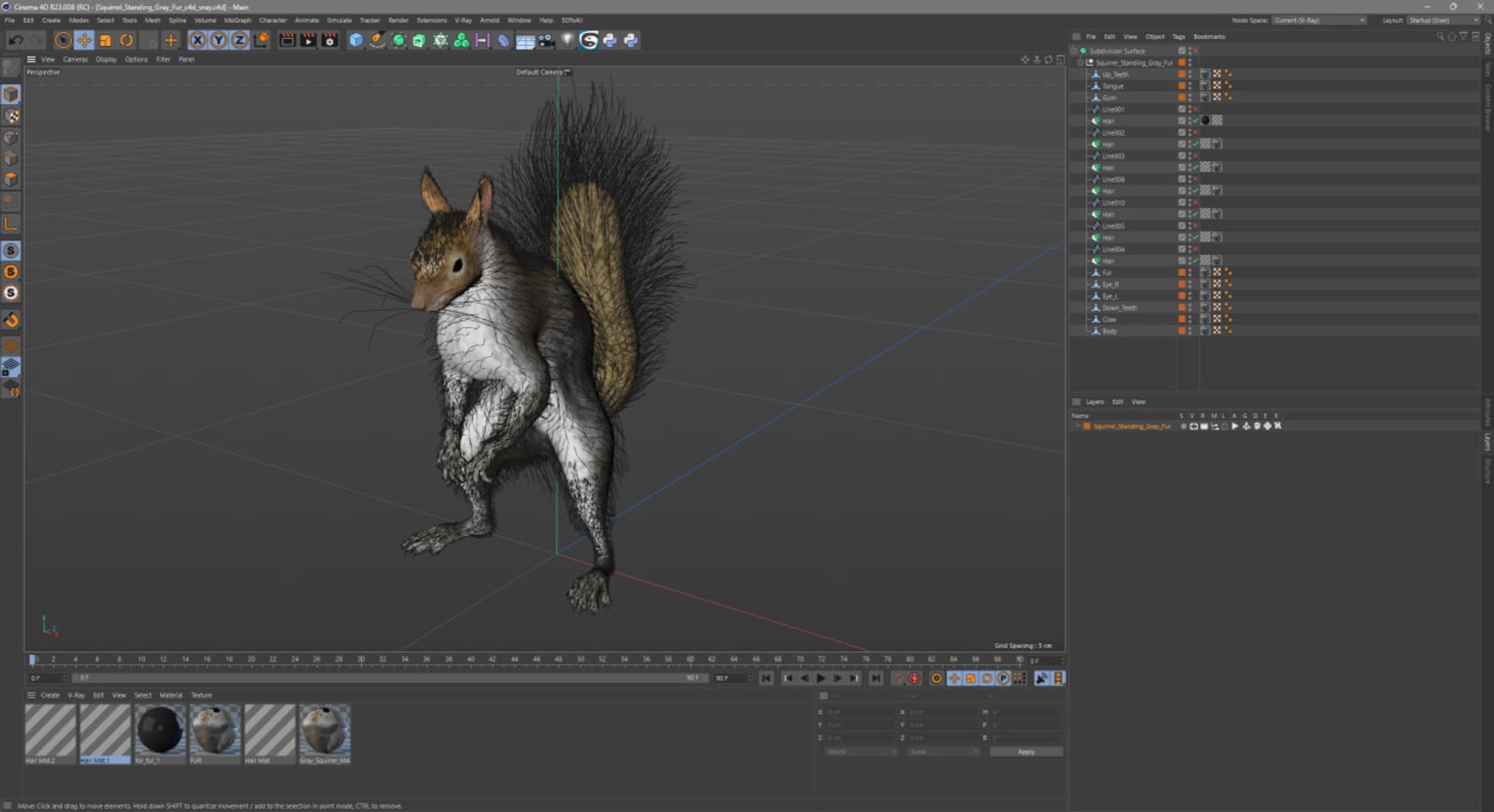The image size is (1494, 812).
Task: Click the Light bulb icon in the toolbar
Action: pos(567,40)
